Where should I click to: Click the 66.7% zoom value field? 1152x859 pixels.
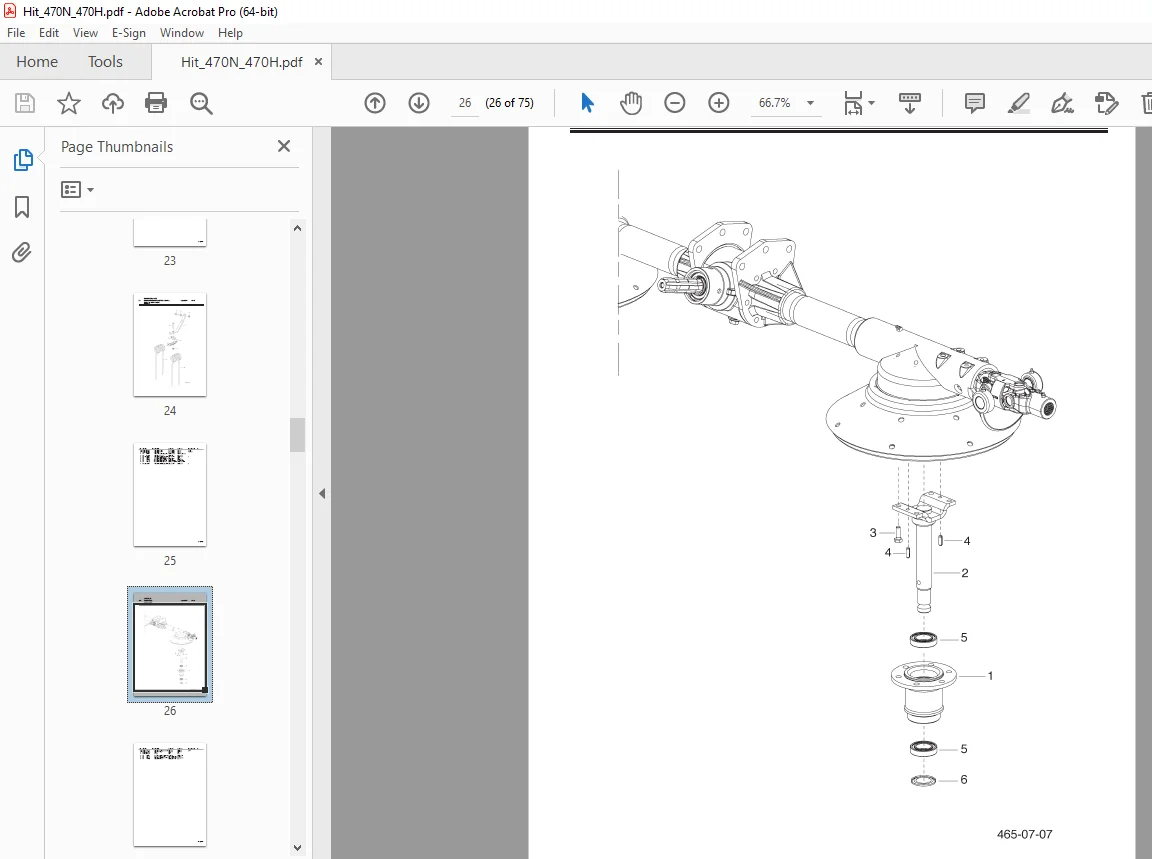(x=774, y=103)
